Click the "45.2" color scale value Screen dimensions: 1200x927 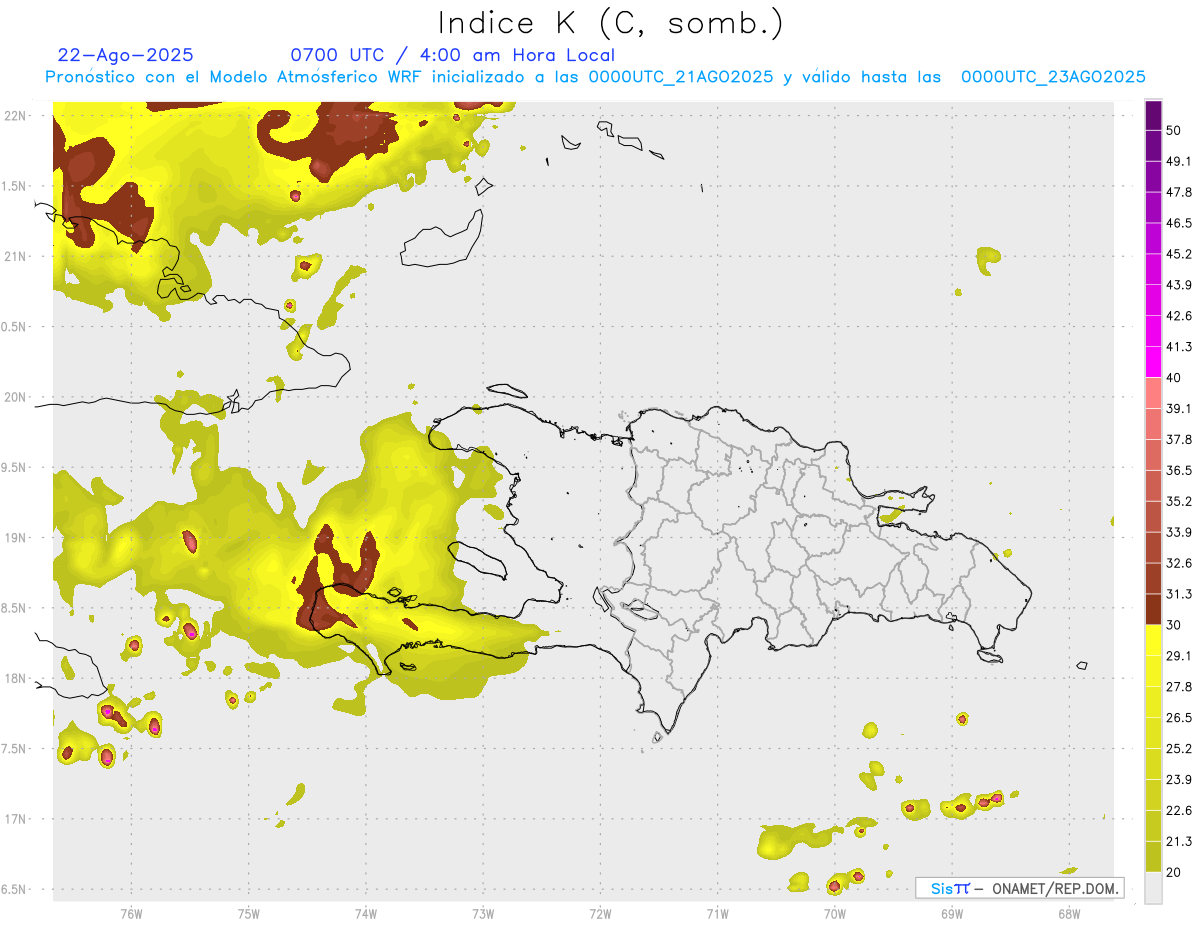point(1179,254)
